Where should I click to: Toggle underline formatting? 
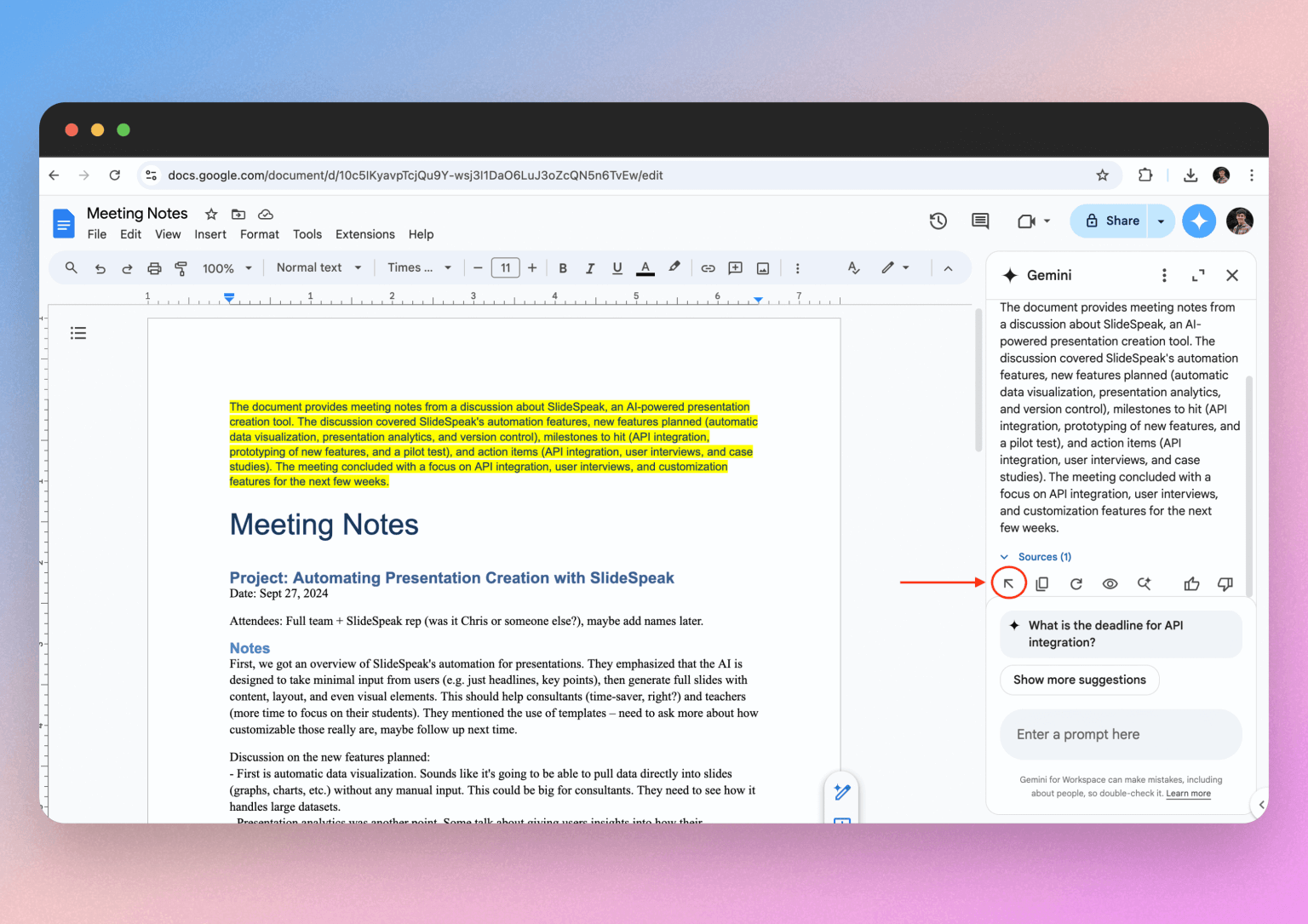click(617, 267)
